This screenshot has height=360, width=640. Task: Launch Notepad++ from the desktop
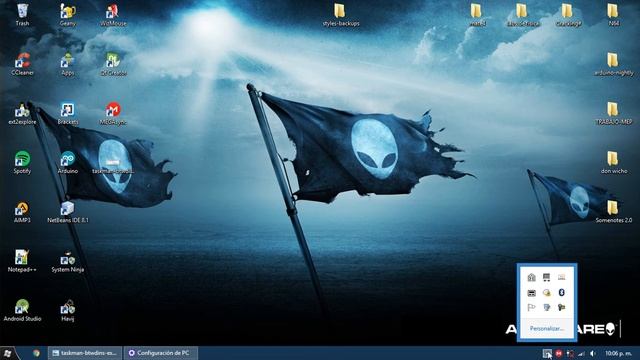pos(22,261)
